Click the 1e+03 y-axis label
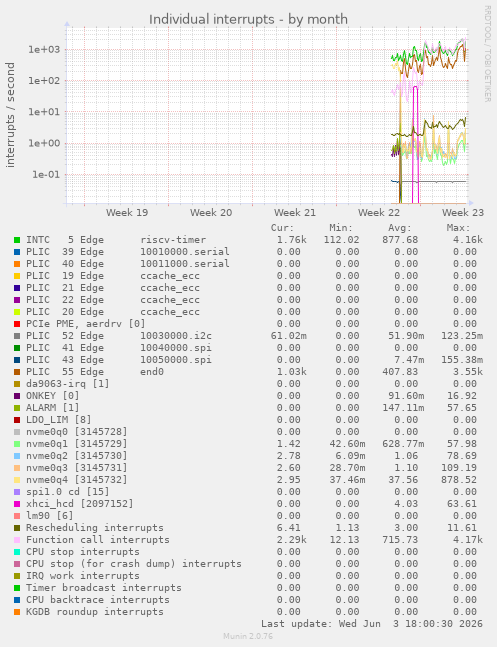497x647 pixels. [x=44, y=50]
